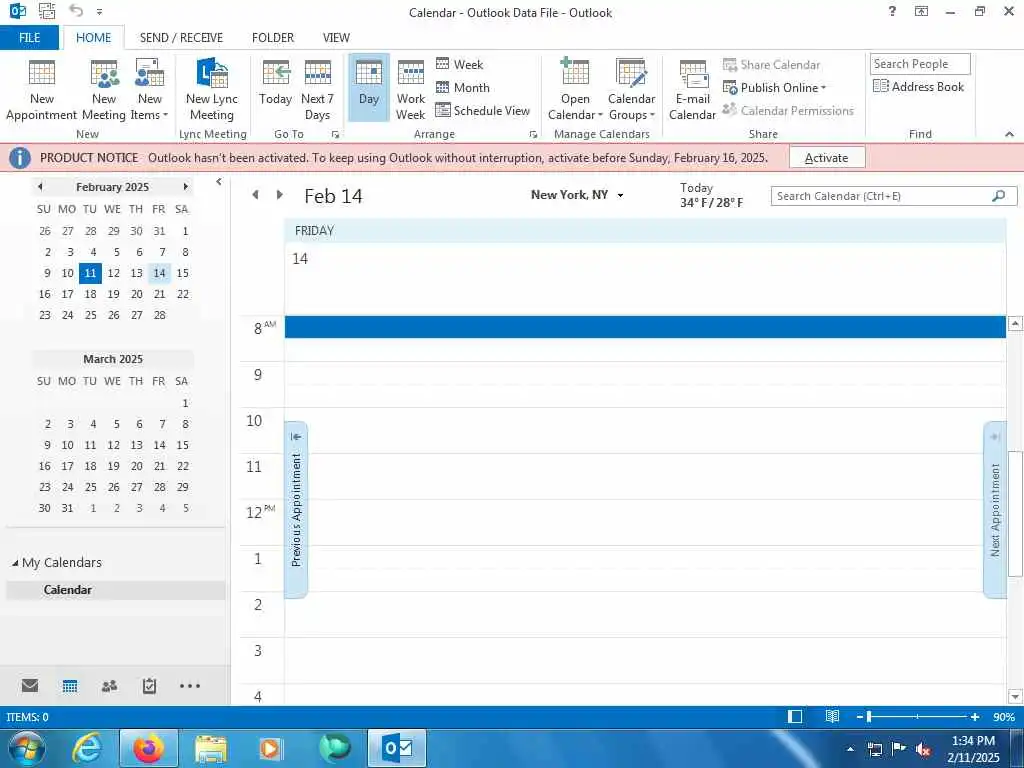Switch to Week view
Viewport: 1024px width, 768px height.
click(x=460, y=64)
